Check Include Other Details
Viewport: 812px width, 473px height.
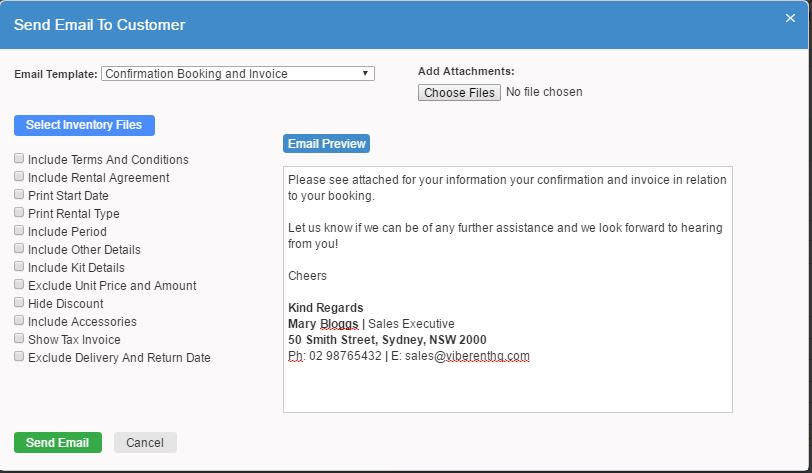[x=19, y=249]
